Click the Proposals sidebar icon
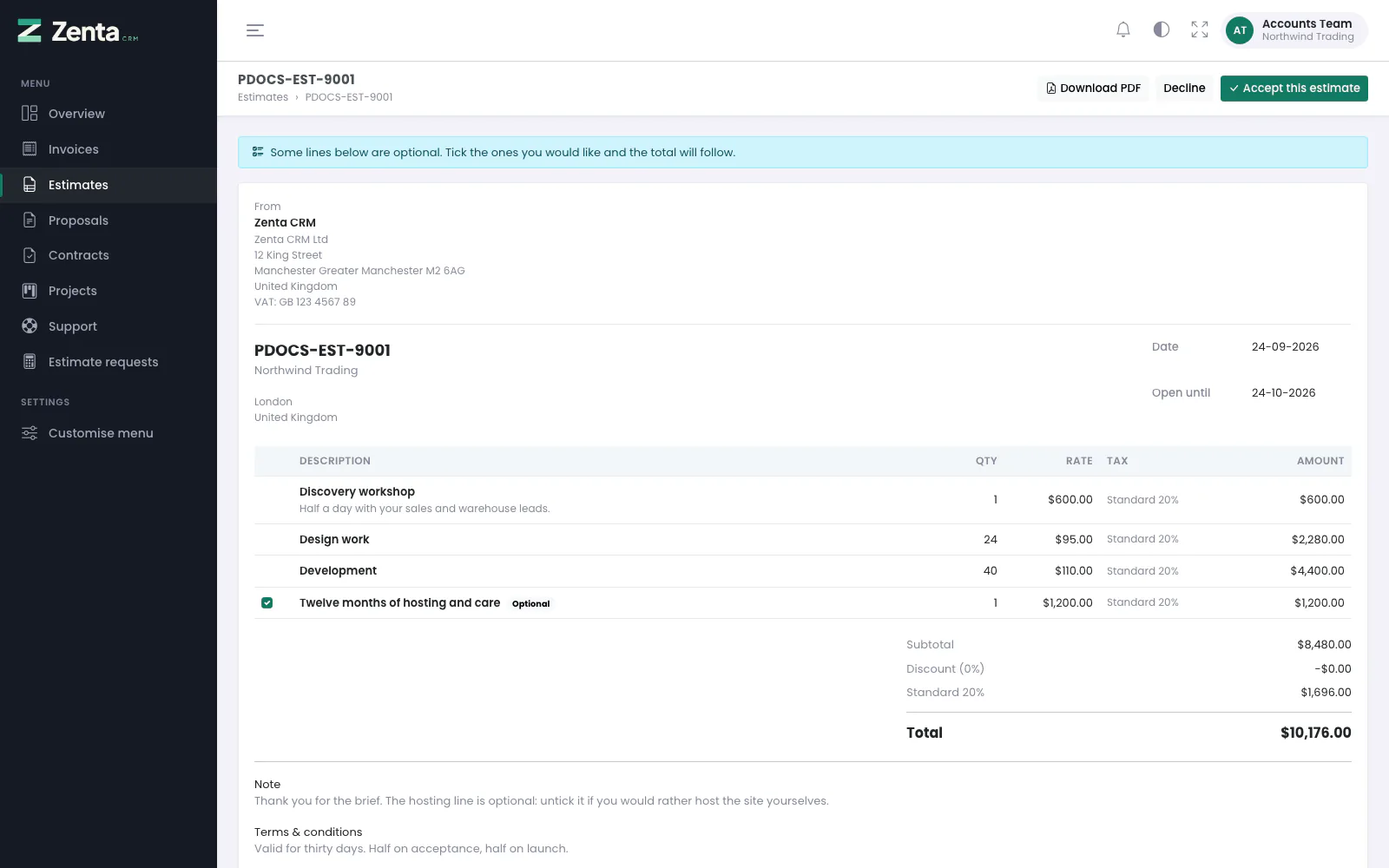Screen dimensions: 1389x868 (x=30, y=220)
